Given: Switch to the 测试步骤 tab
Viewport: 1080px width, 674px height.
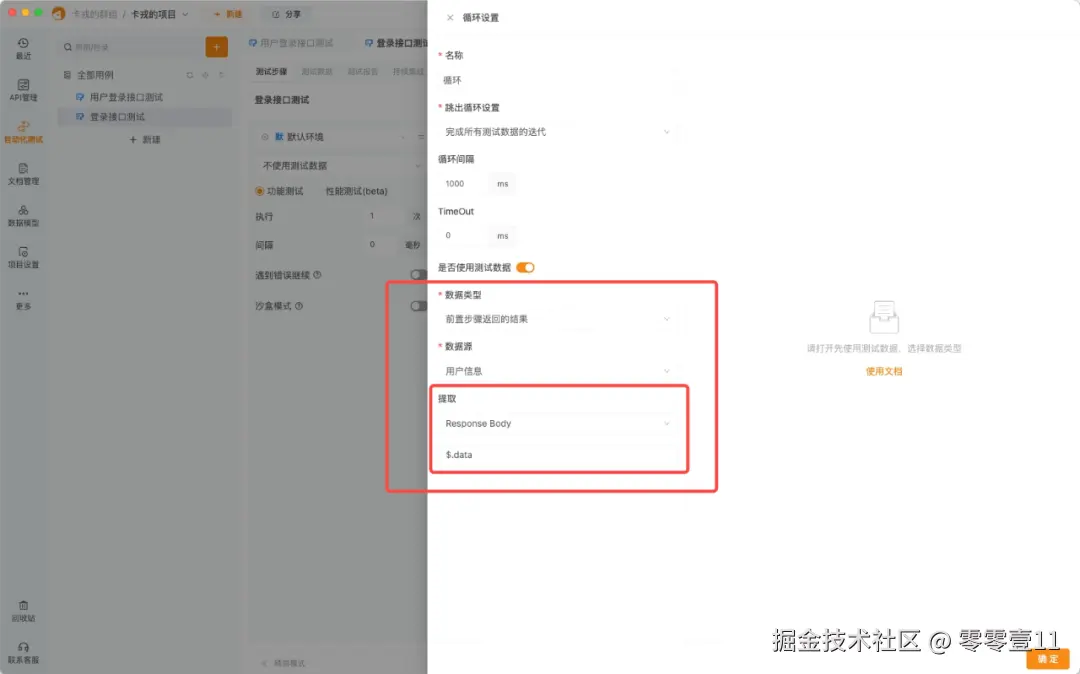Looking at the screenshot, I should [271, 72].
